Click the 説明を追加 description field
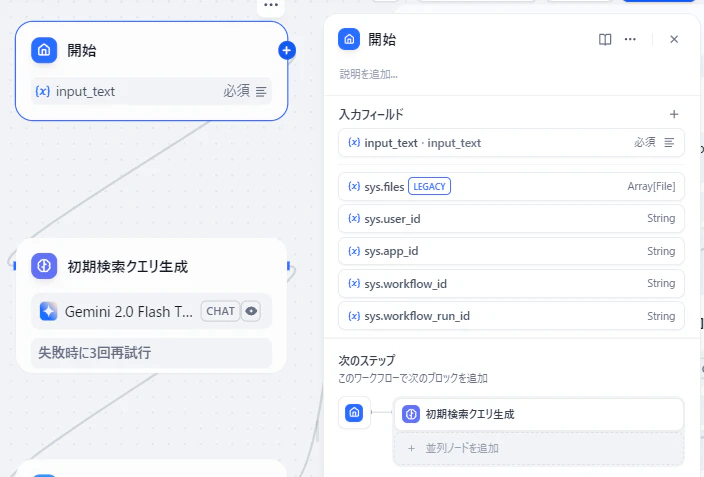The height and width of the screenshot is (477, 704). [369, 74]
